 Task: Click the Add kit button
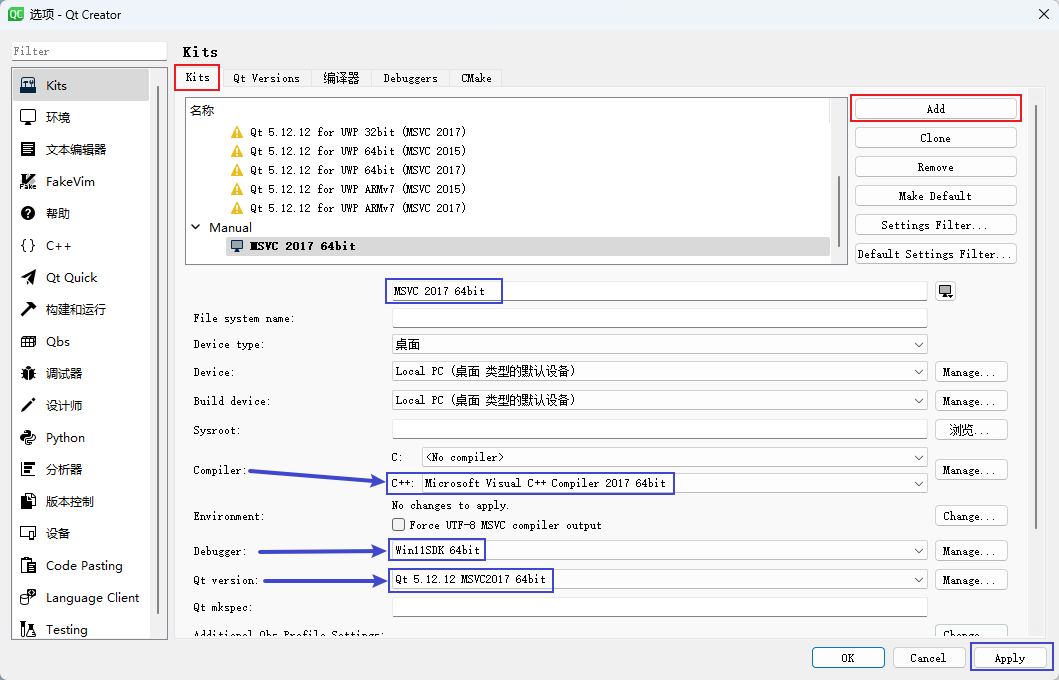click(935, 109)
